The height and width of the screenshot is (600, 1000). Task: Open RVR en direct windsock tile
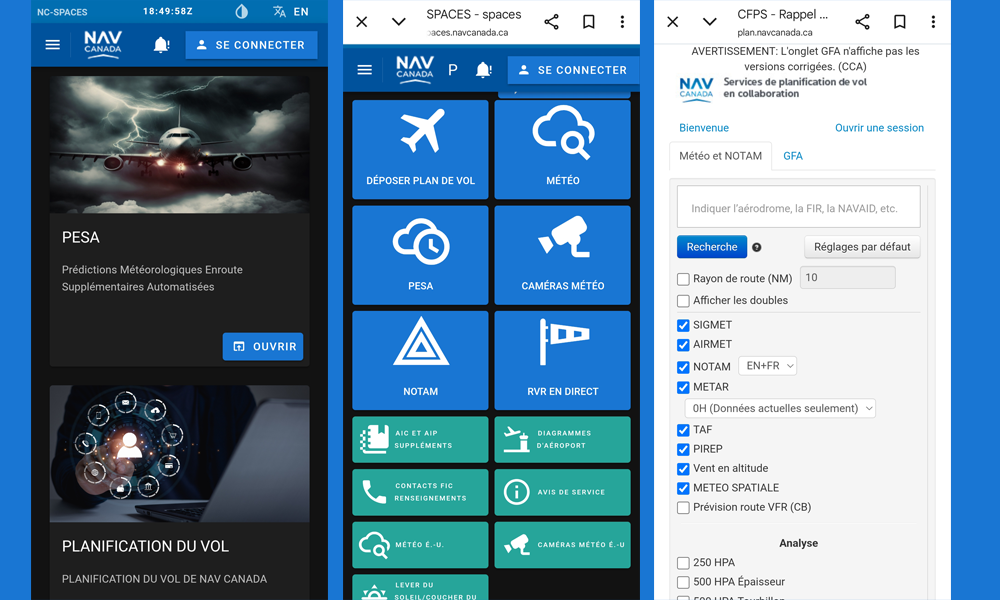pos(562,360)
